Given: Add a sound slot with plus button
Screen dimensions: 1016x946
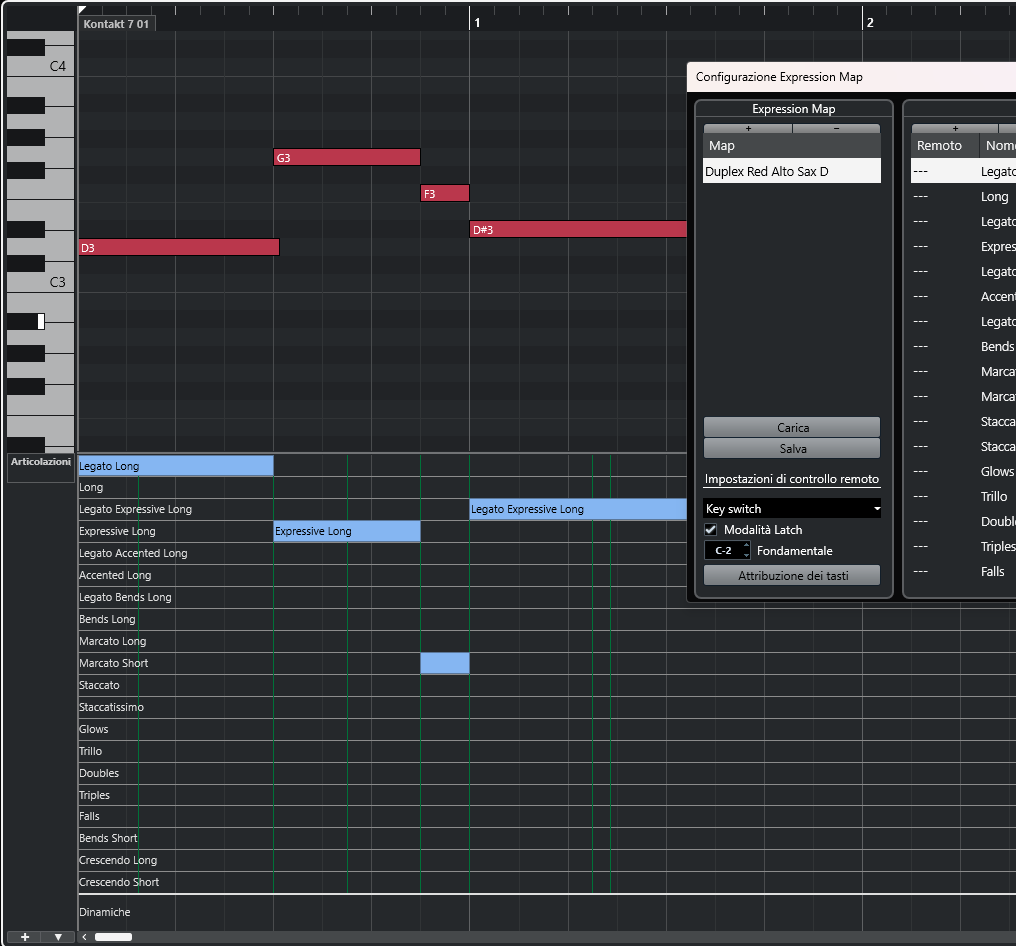Looking at the screenshot, I should (954, 128).
